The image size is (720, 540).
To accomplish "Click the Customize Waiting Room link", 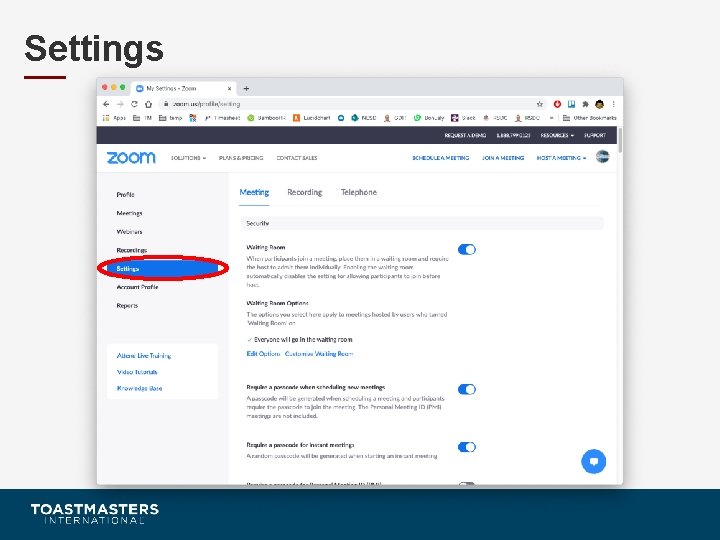I will 319,354.
